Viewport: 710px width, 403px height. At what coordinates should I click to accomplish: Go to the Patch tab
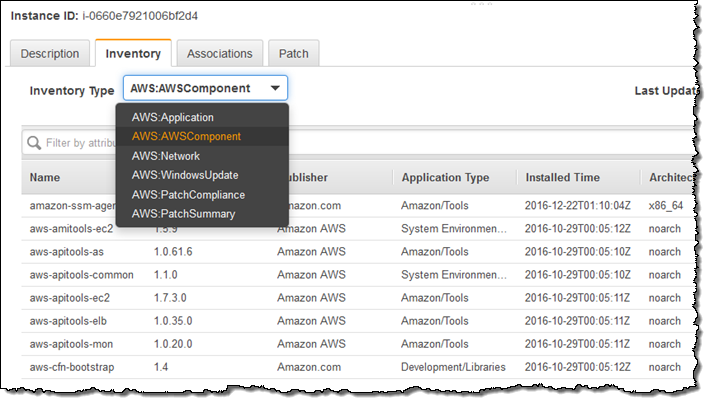click(x=293, y=53)
